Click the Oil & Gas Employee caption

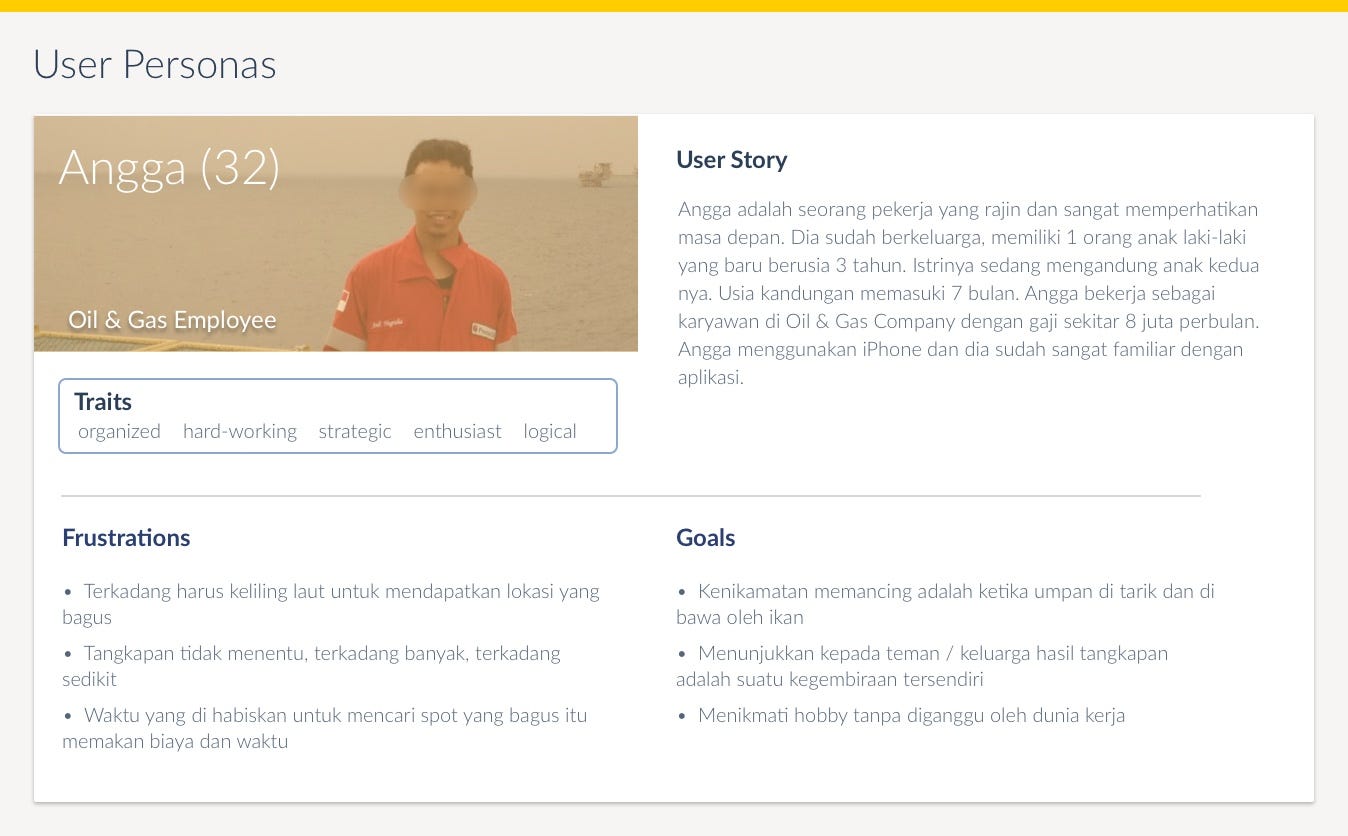[x=172, y=320]
